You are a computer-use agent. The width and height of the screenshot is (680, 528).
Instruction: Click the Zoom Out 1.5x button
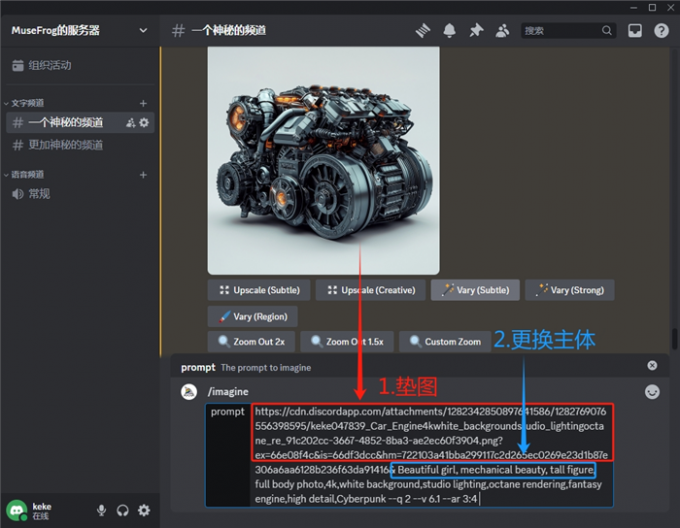coord(347,342)
